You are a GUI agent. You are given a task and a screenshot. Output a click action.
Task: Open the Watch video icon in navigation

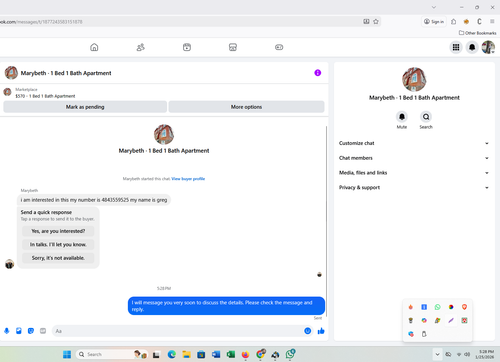(187, 47)
